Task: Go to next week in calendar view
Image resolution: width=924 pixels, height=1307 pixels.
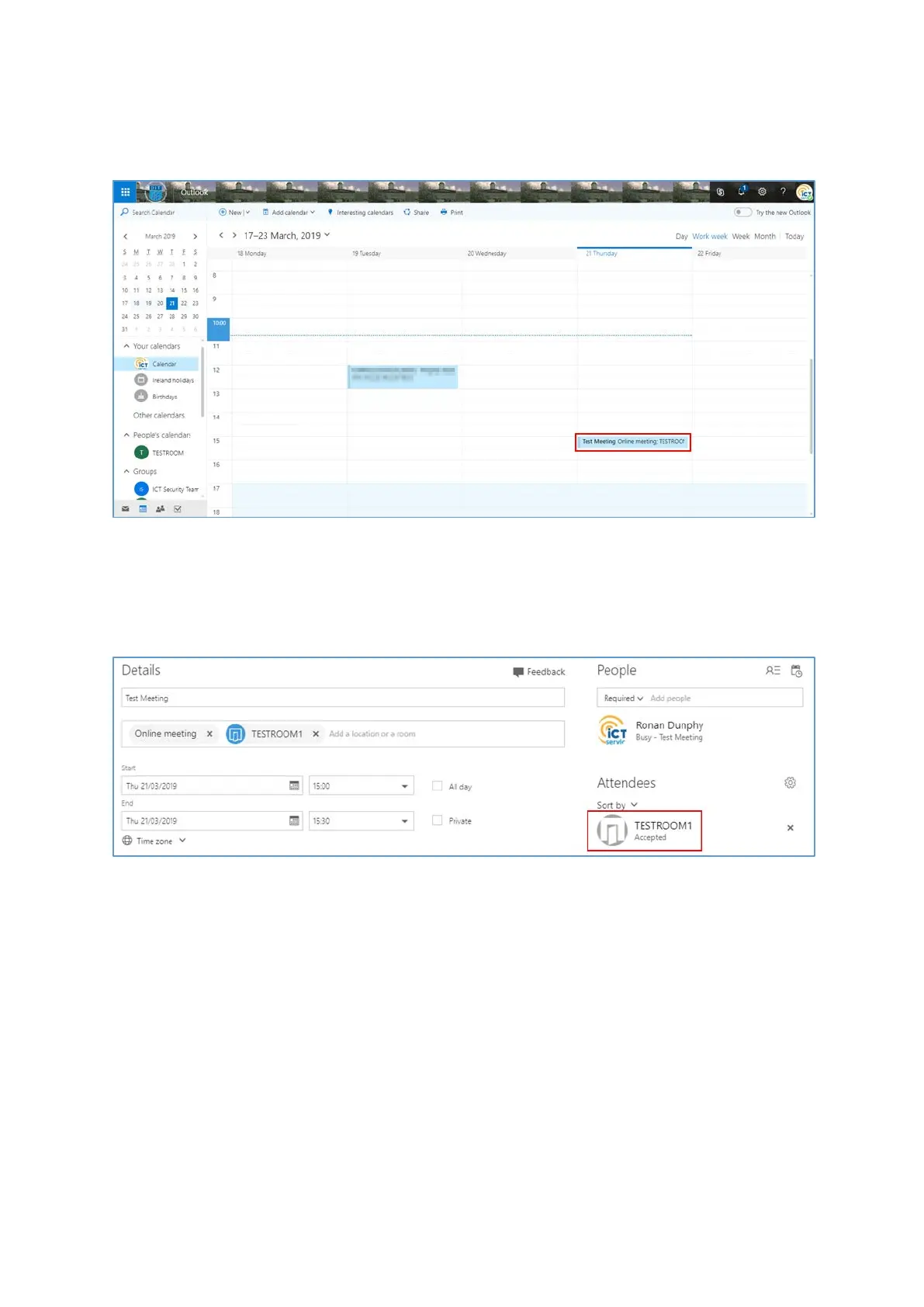Action: [234, 235]
